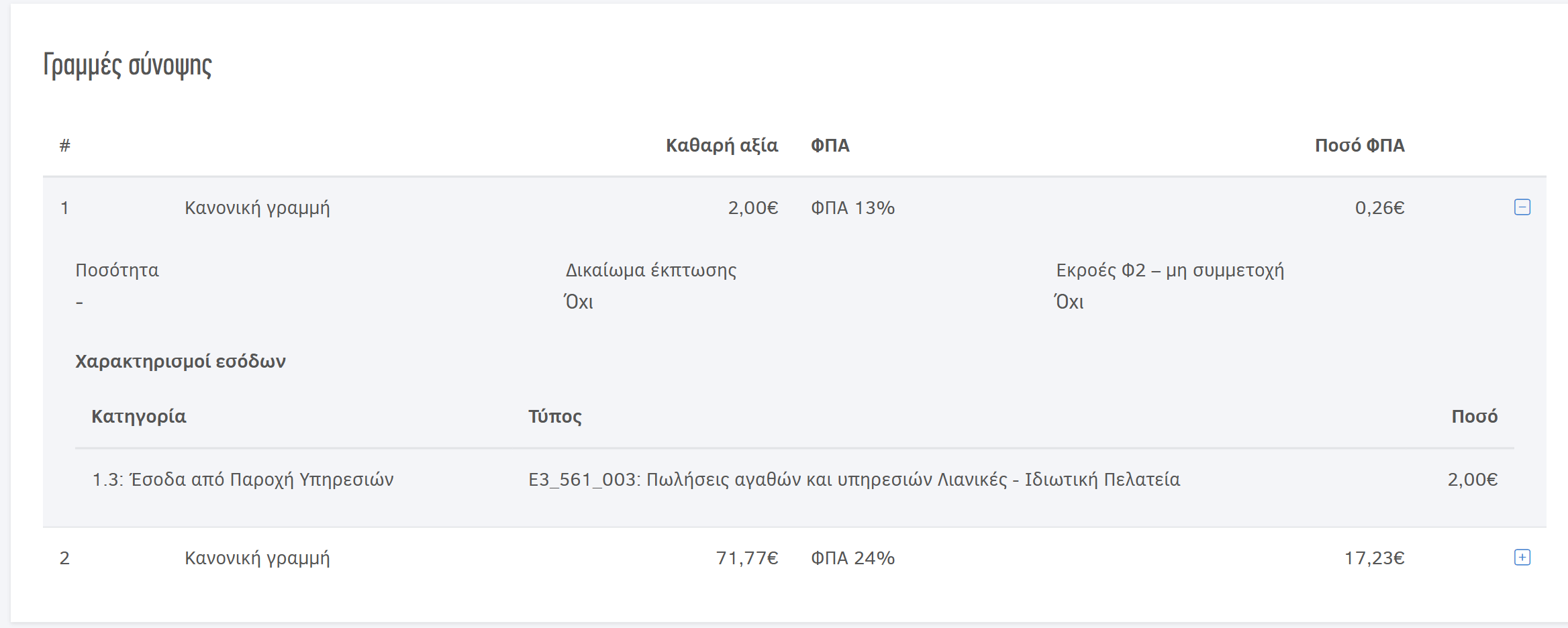Click the 'Εκροές Φ2 – μη συμμετοχή' label

(x=1169, y=270)
